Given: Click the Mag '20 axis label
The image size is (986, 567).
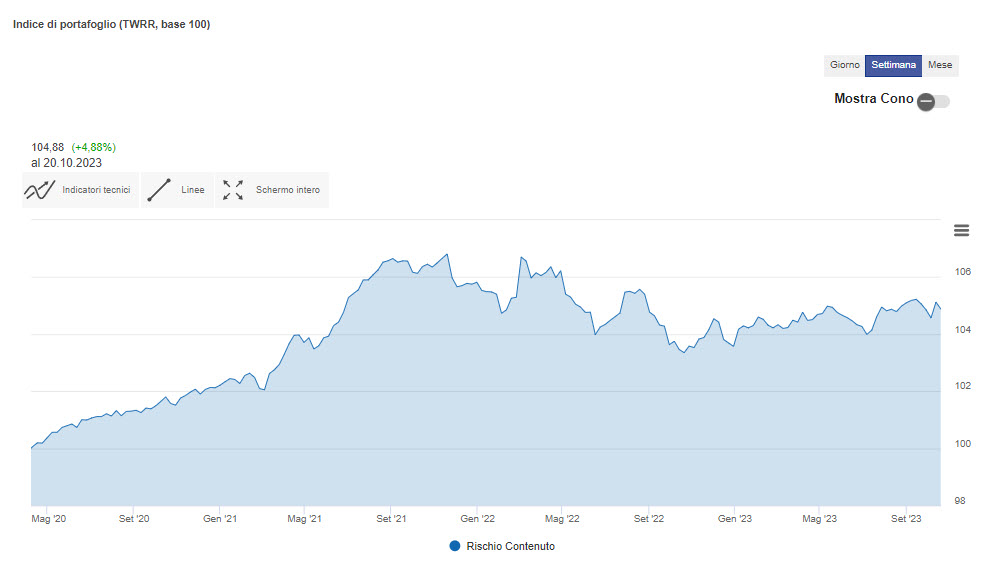Looking at the screenshot, I should 48,519.
